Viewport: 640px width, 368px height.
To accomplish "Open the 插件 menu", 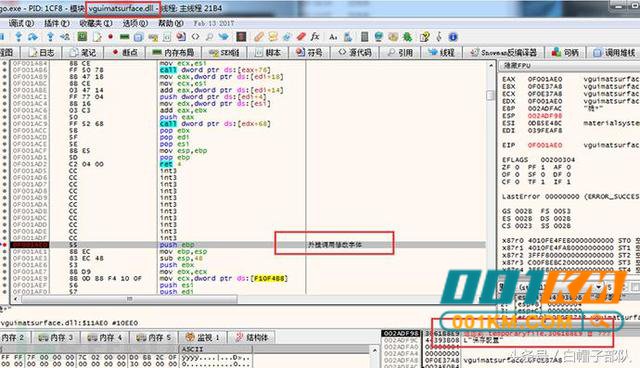I will (57, 23).
